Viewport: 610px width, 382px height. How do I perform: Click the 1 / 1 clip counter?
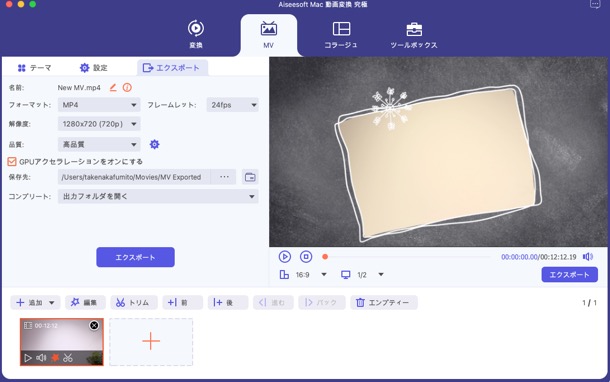point(589,303)
